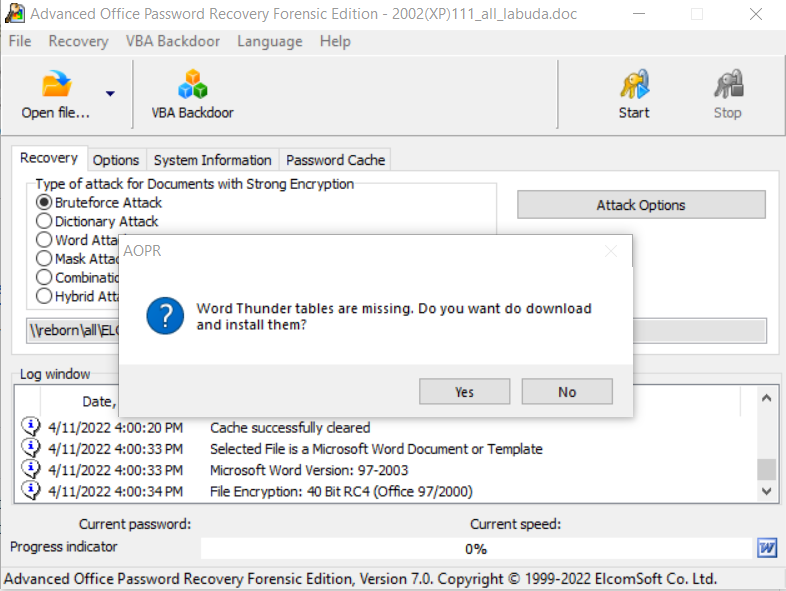Click the Start keys icon
This screenshot has width=786, height=591.
point(634,84)
